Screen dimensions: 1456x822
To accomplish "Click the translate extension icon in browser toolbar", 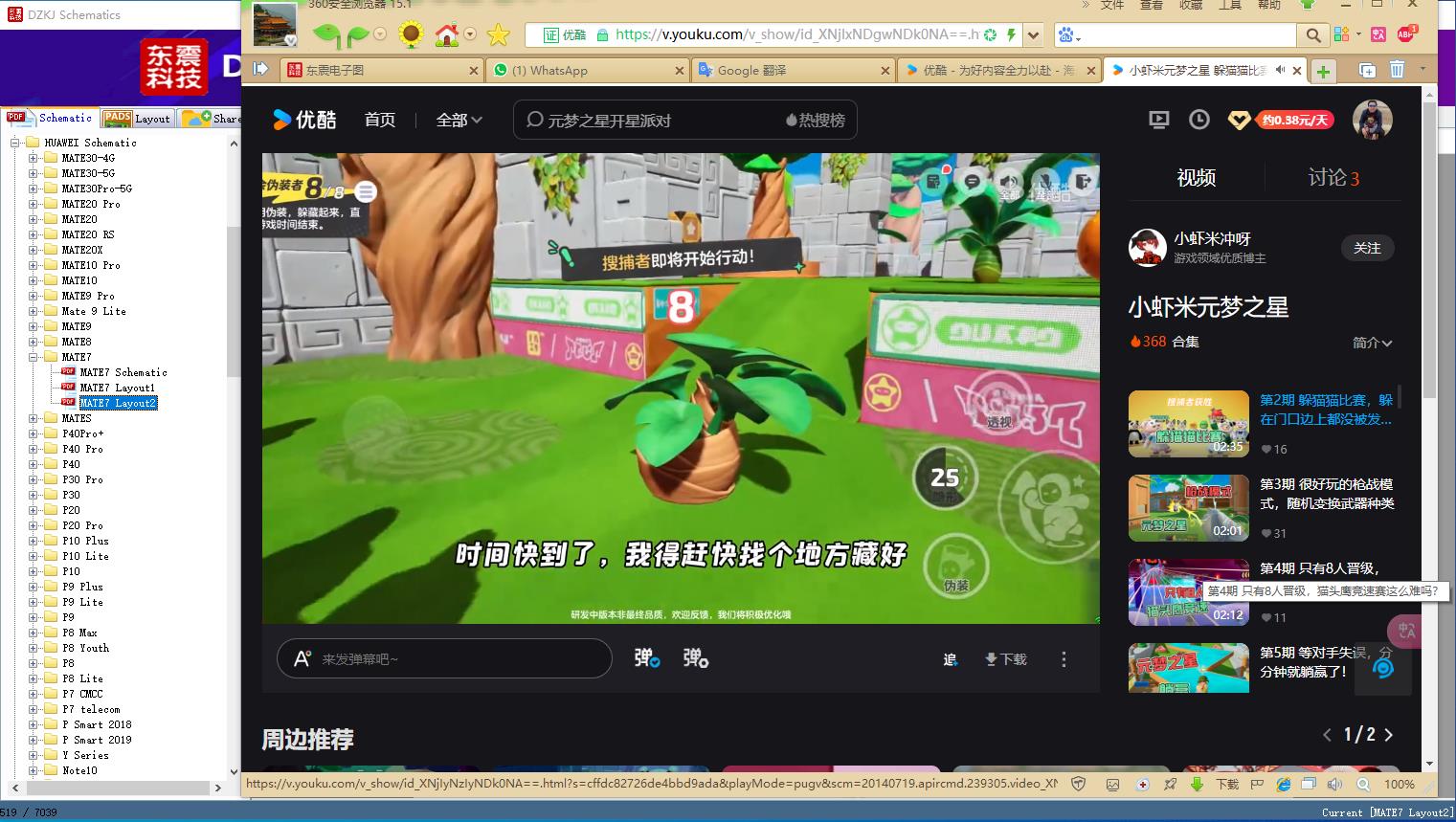I will (1378, 34).
